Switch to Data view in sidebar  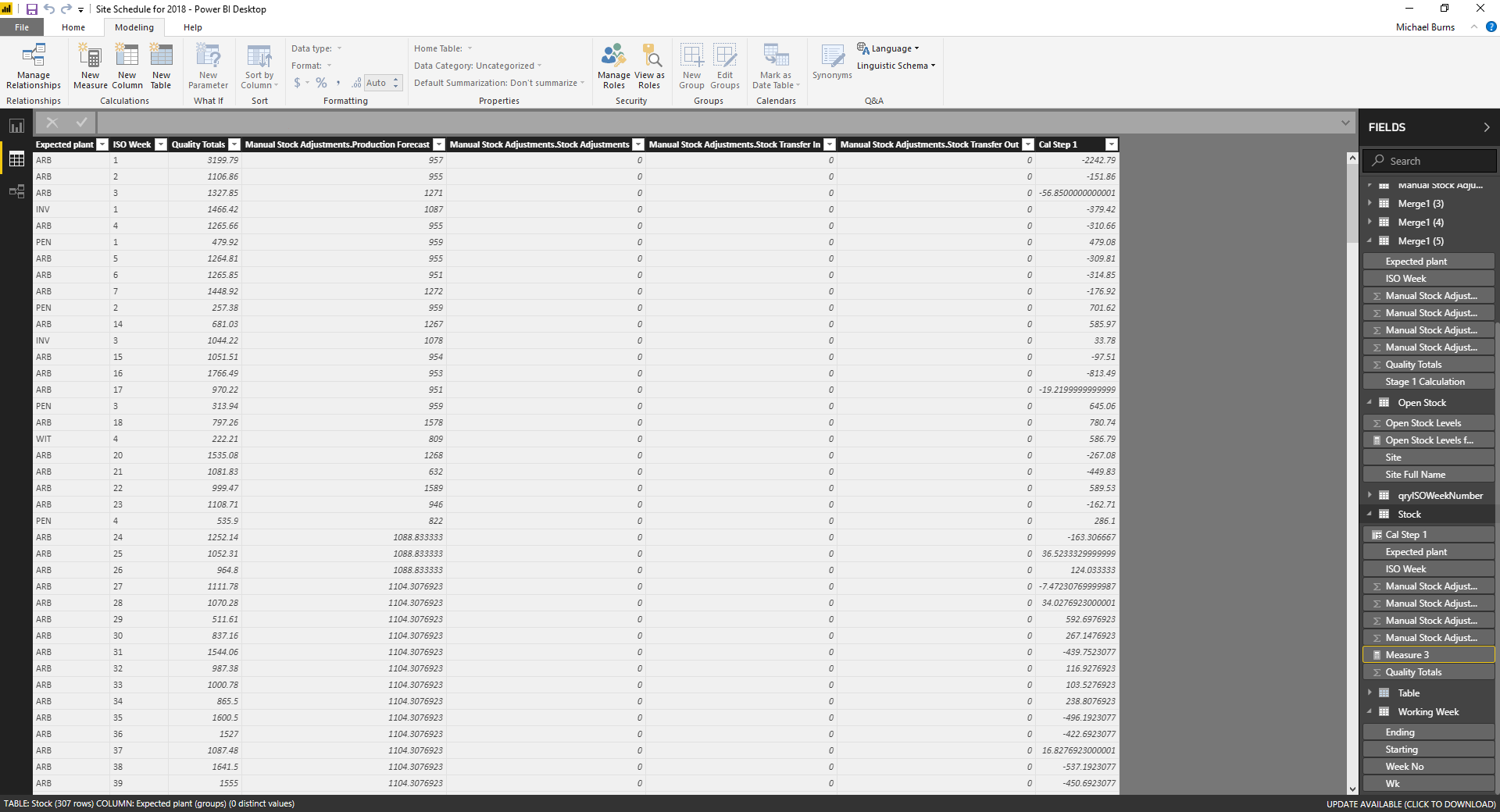(x=16, y=159)
